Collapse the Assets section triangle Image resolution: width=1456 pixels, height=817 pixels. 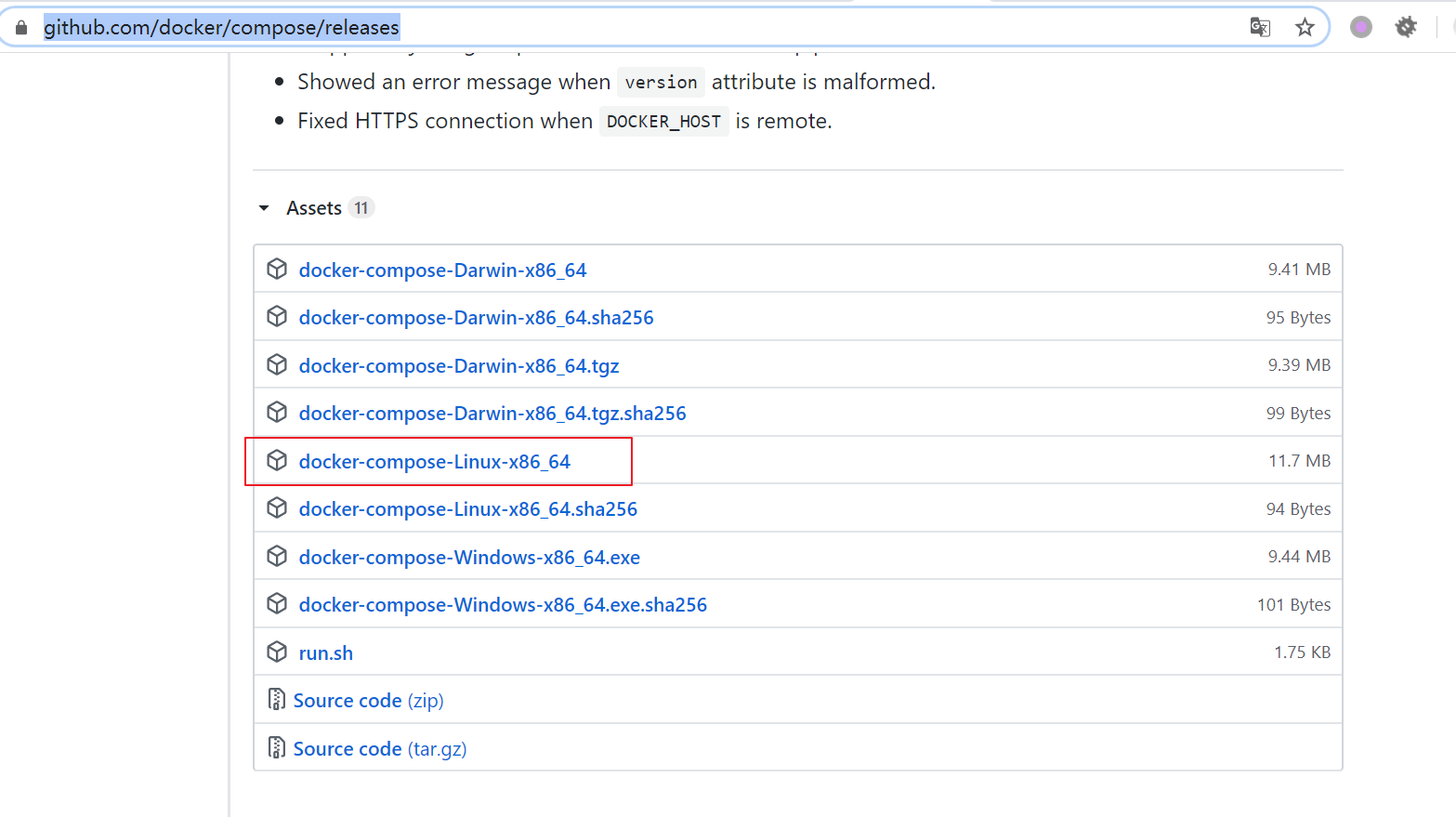click(264, 208)
